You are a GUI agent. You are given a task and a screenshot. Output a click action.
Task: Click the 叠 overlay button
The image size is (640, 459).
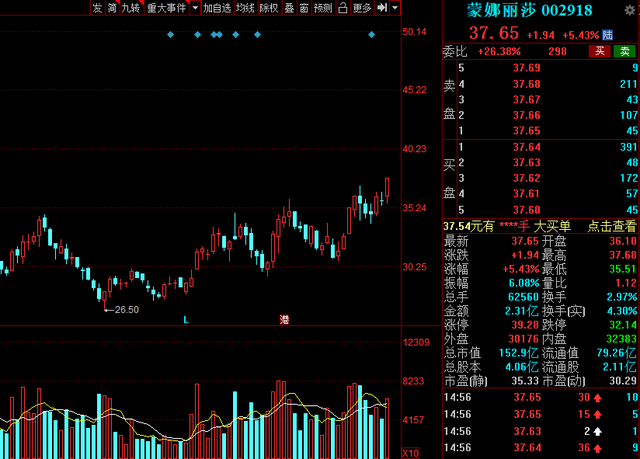[x=289, y=7]
